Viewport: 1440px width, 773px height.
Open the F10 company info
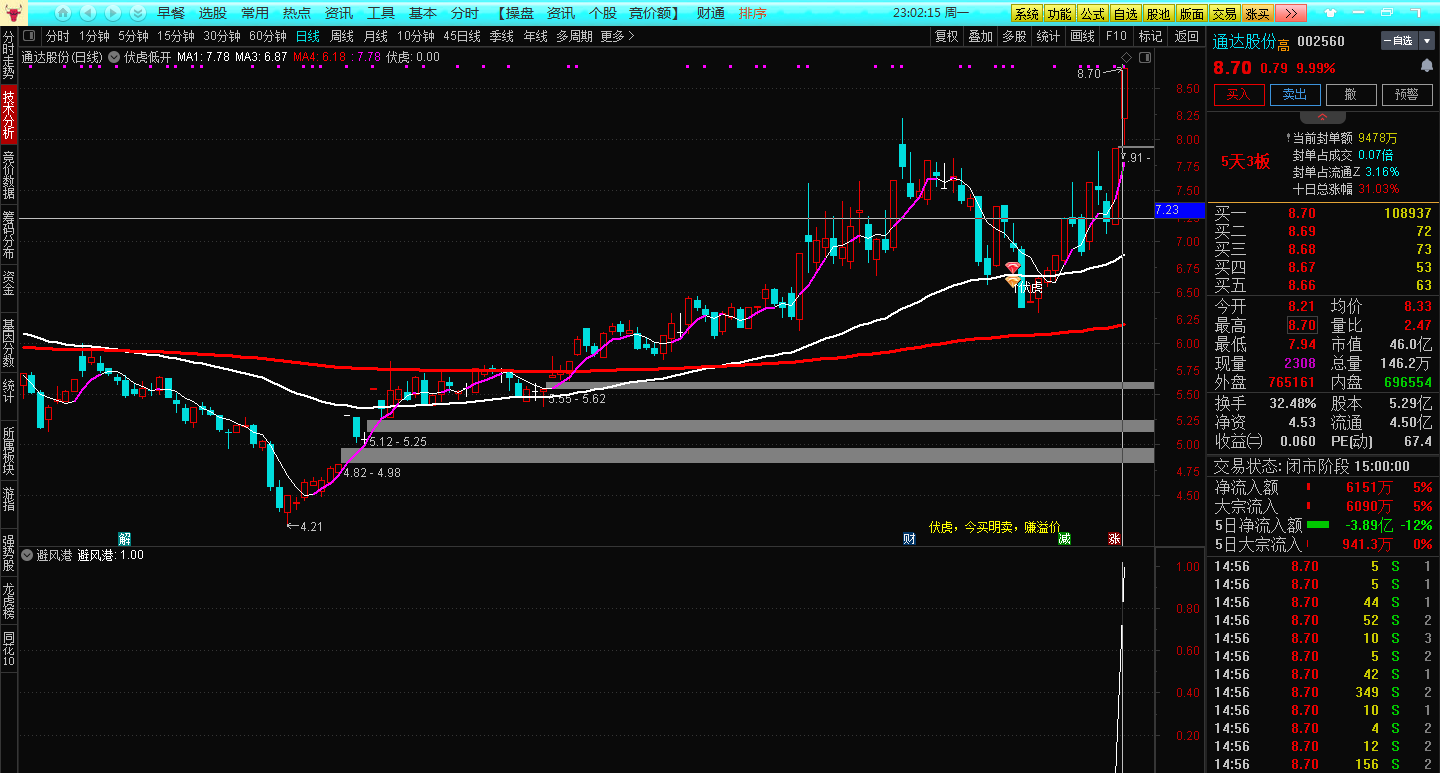(1116, 36)
